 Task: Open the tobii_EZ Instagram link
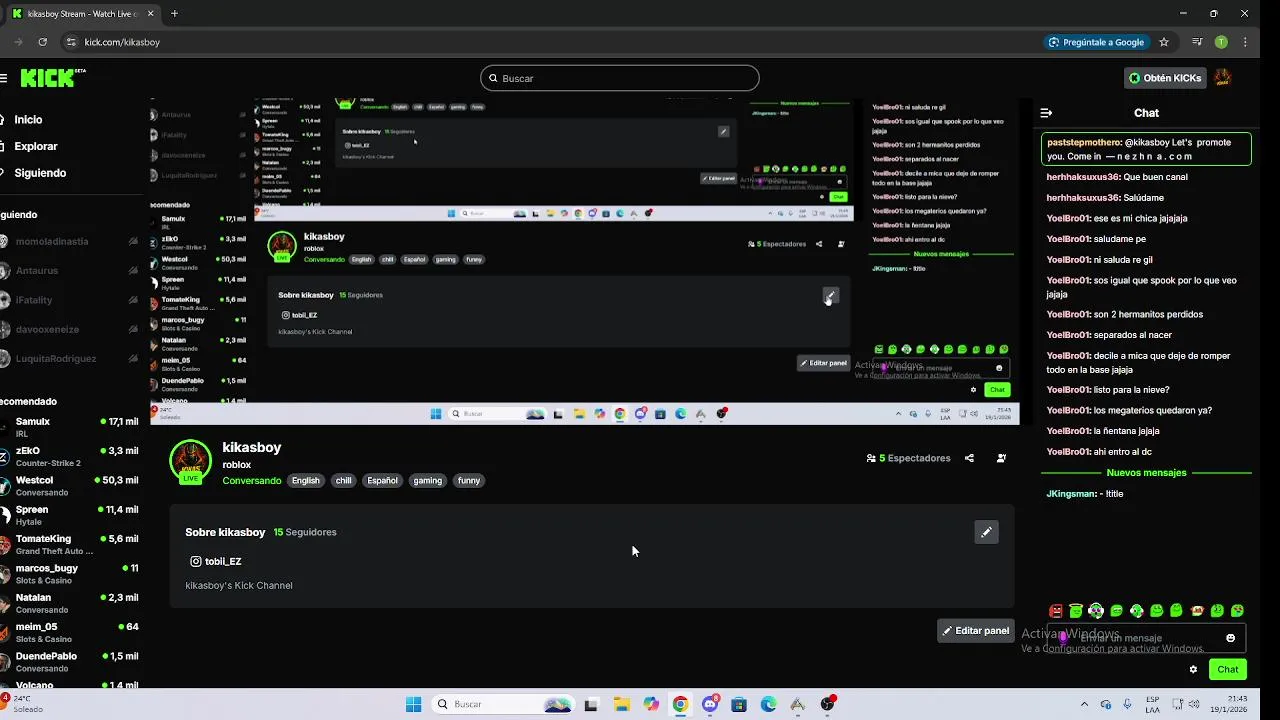216,561
